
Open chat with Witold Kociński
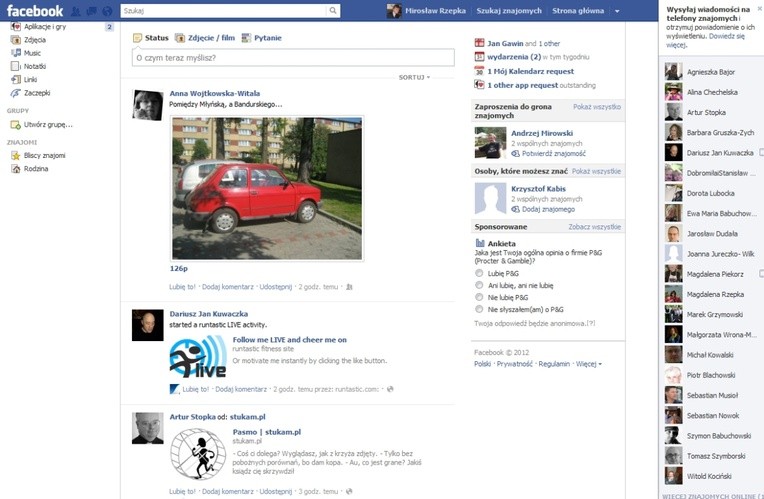[x=711, y=476]
